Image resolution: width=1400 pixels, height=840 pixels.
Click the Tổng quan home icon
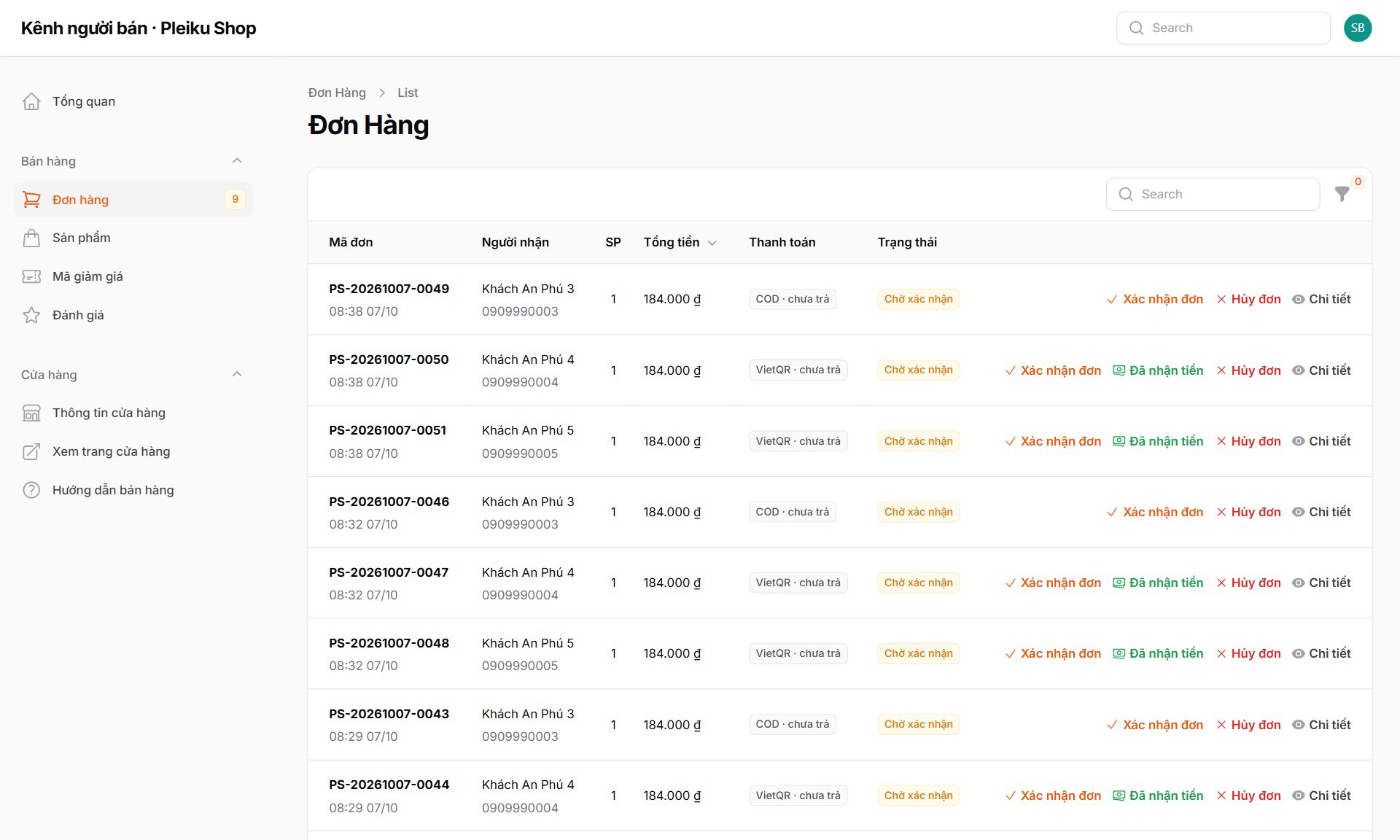point(31,101)
